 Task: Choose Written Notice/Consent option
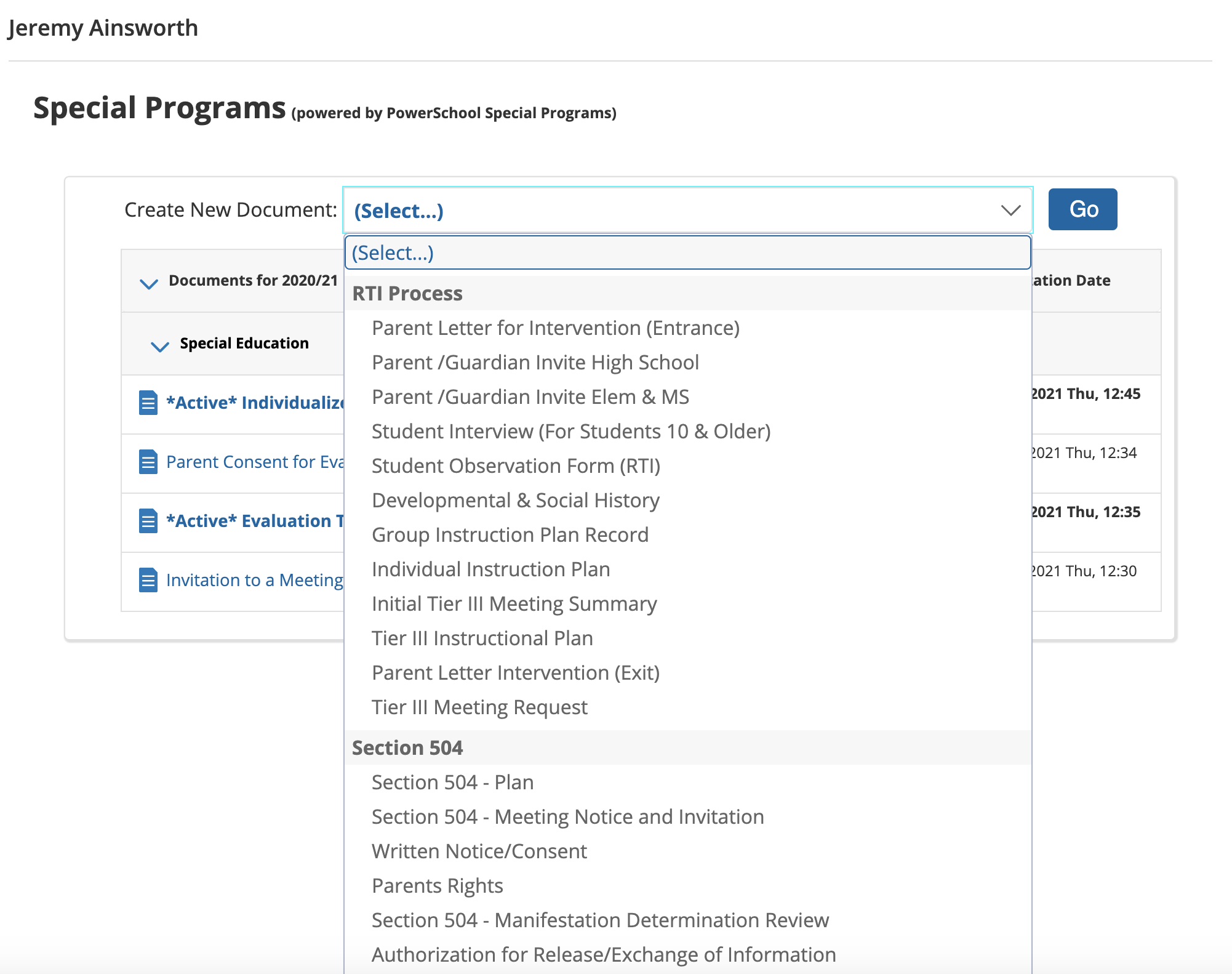(x=479, y=851)
